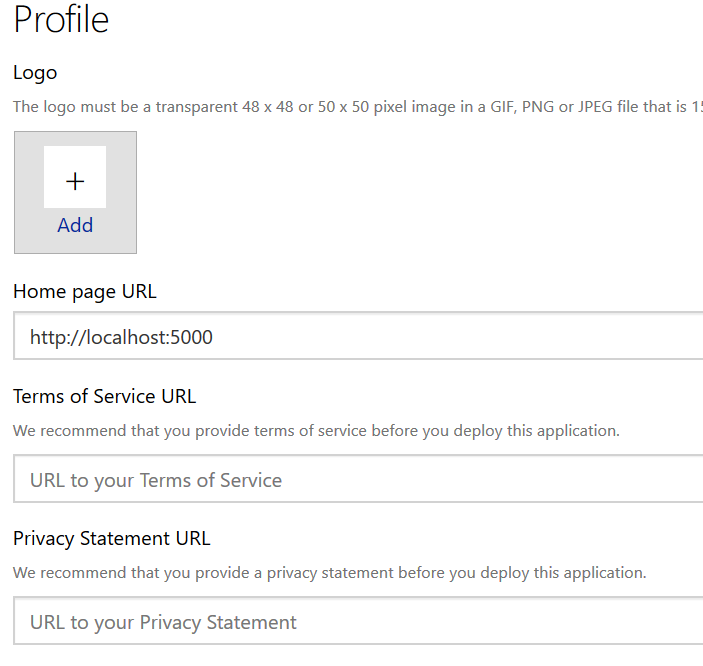703x666 pixels.
Task: Click the 'URL to your Terms of Service' placeholder
Action: click(156, 480)
